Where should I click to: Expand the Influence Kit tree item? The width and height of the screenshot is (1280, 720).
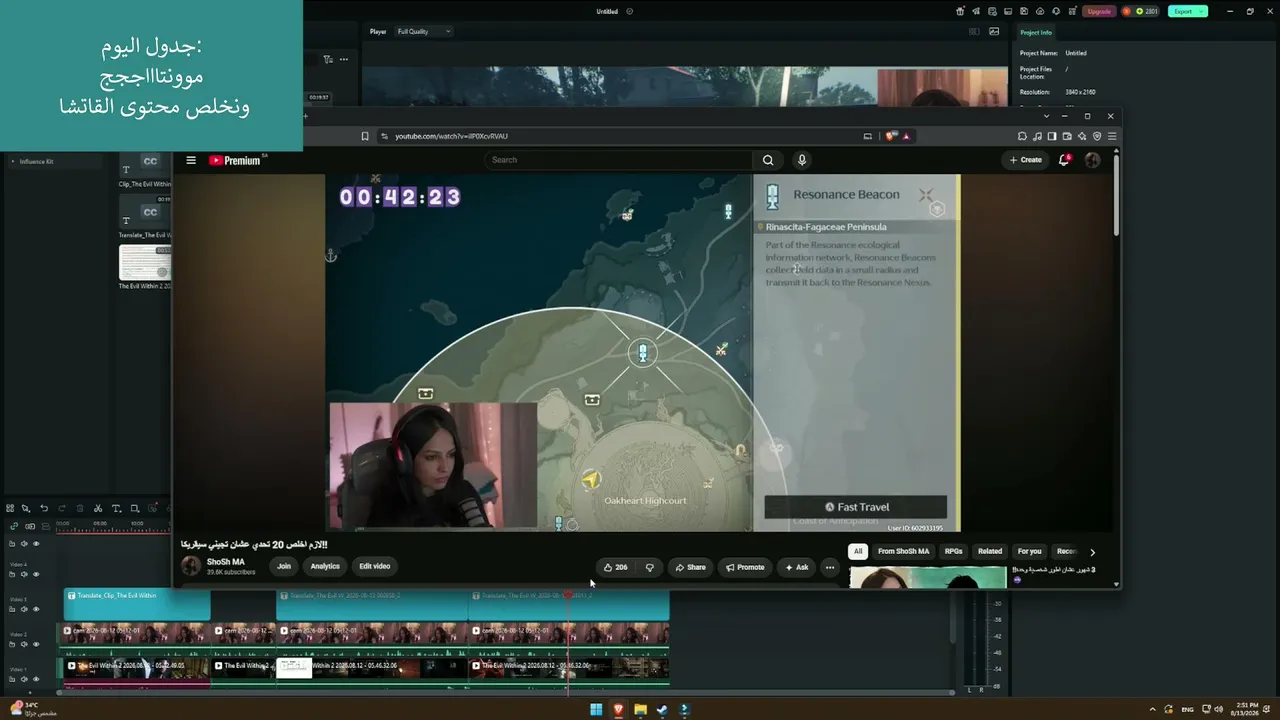[12, 161]
